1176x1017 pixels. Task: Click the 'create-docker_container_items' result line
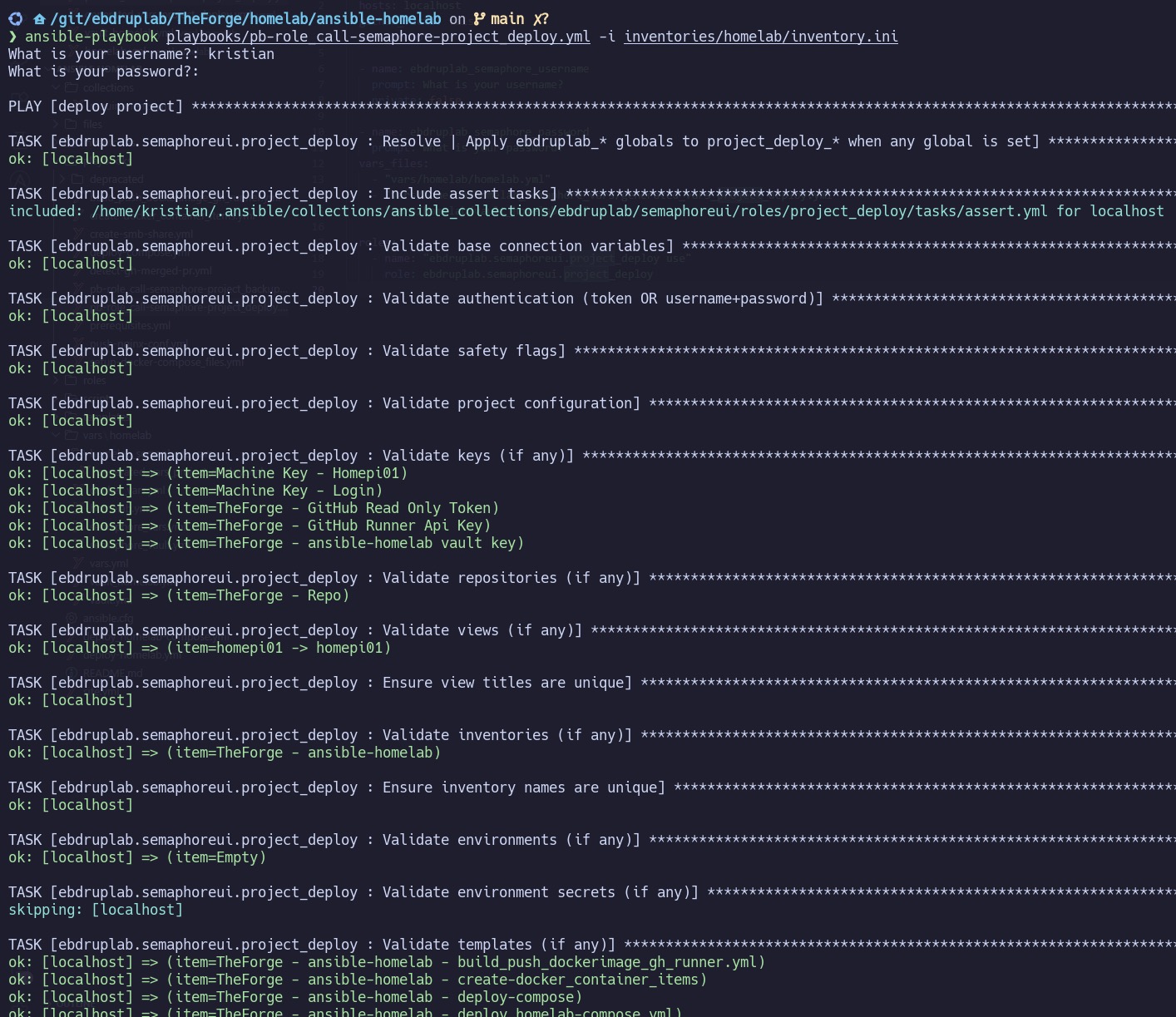tap(358, 980)
